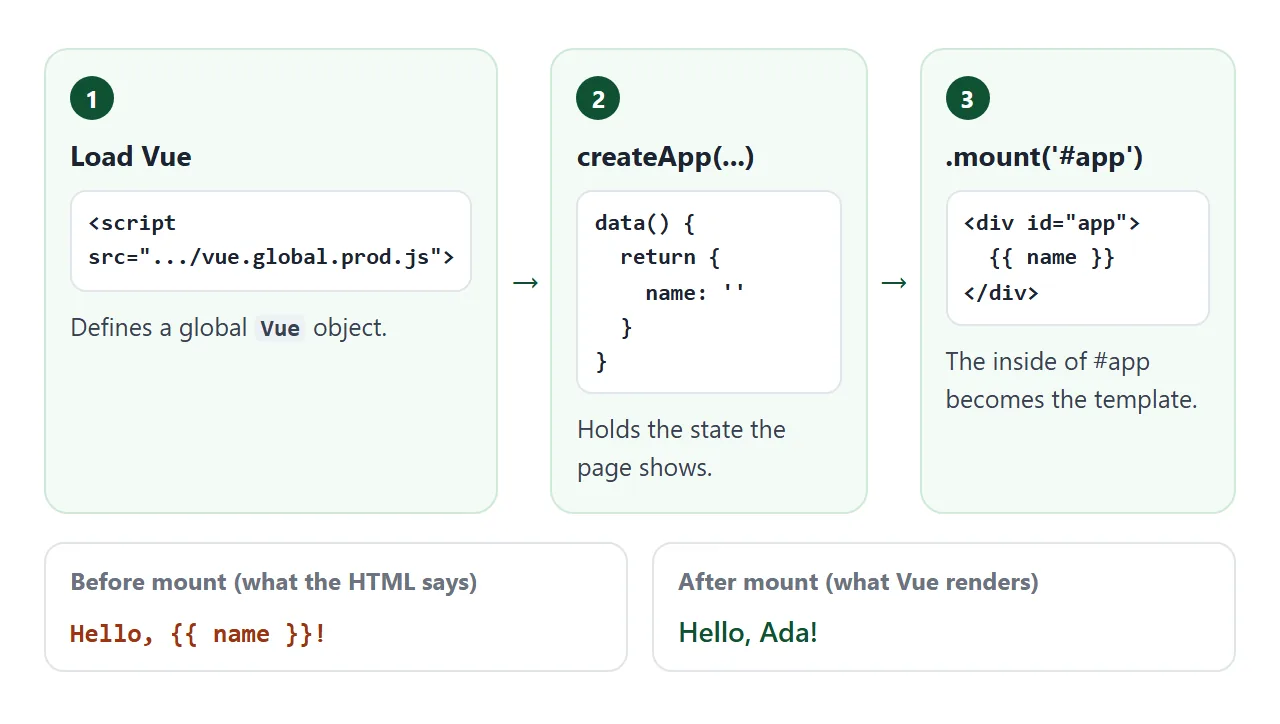
Task: Click the "Before mount (what the HTML says)" label
Action: pyautogui.click(x=274, y=582)
